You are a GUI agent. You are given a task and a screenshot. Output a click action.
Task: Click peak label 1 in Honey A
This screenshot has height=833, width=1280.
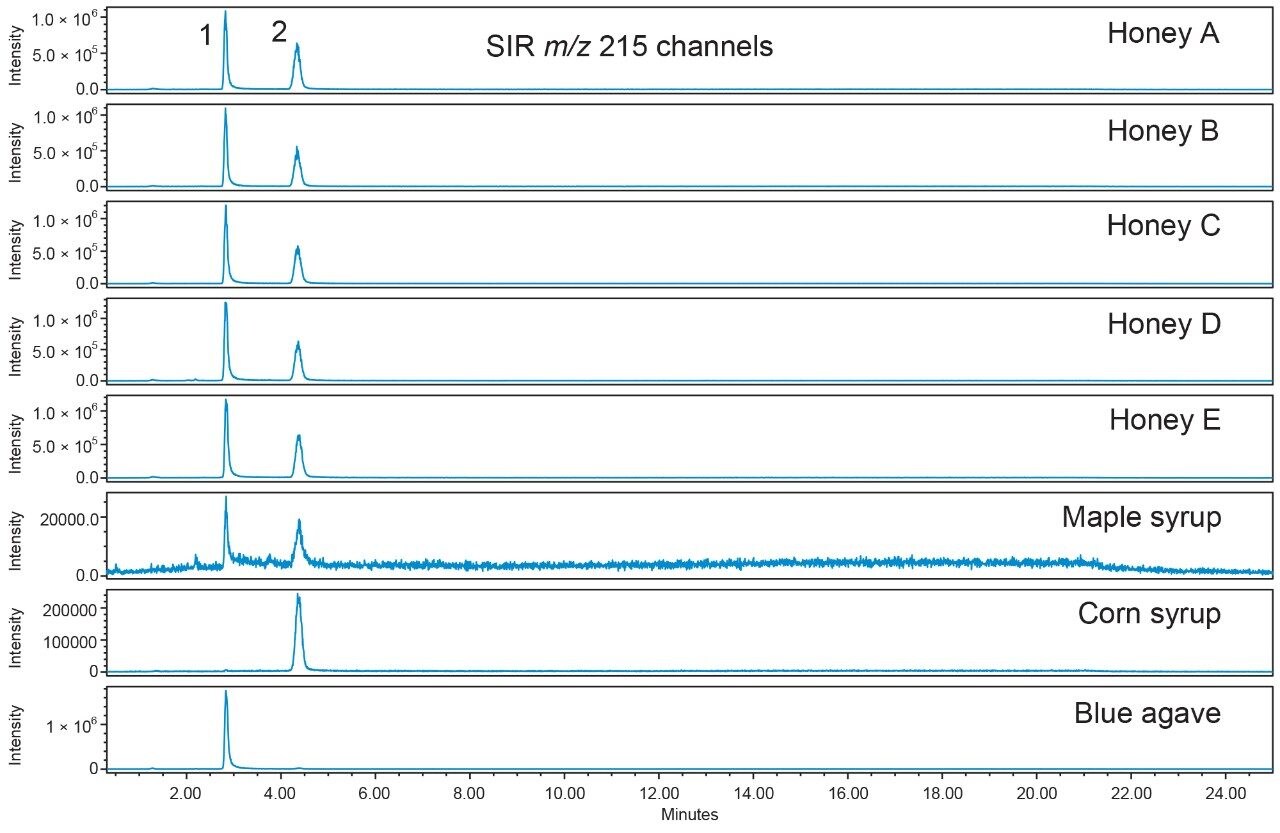pos(205,36)
